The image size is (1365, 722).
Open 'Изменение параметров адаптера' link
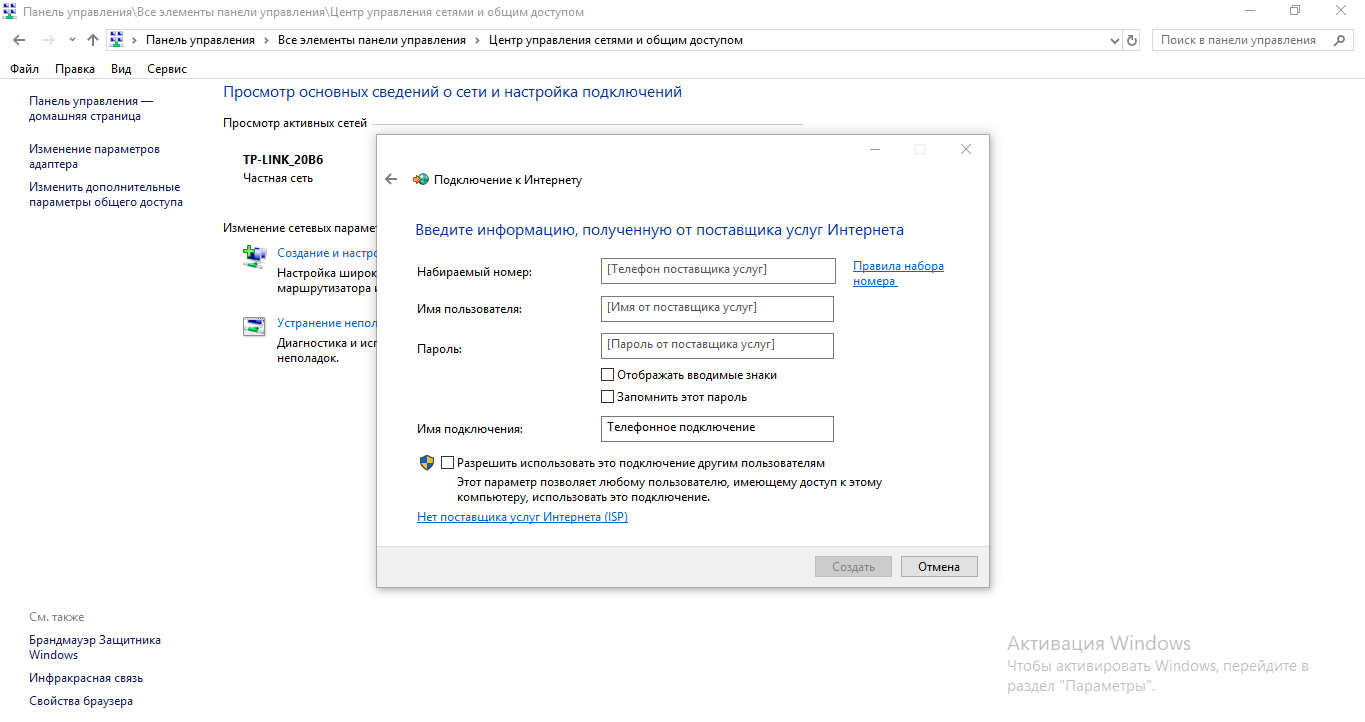click(94, 156)
